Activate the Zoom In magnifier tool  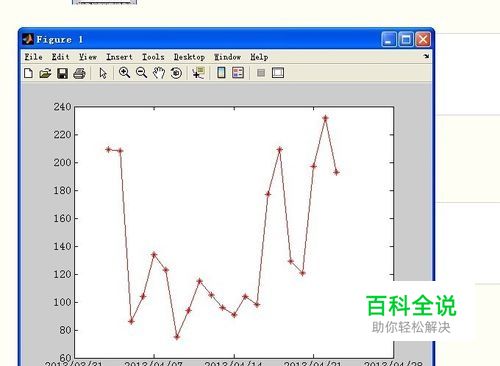(124, 73)
